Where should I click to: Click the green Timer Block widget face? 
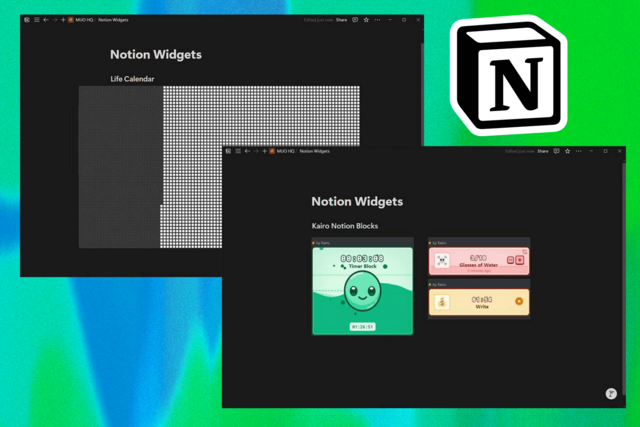[x=362, y=291]
